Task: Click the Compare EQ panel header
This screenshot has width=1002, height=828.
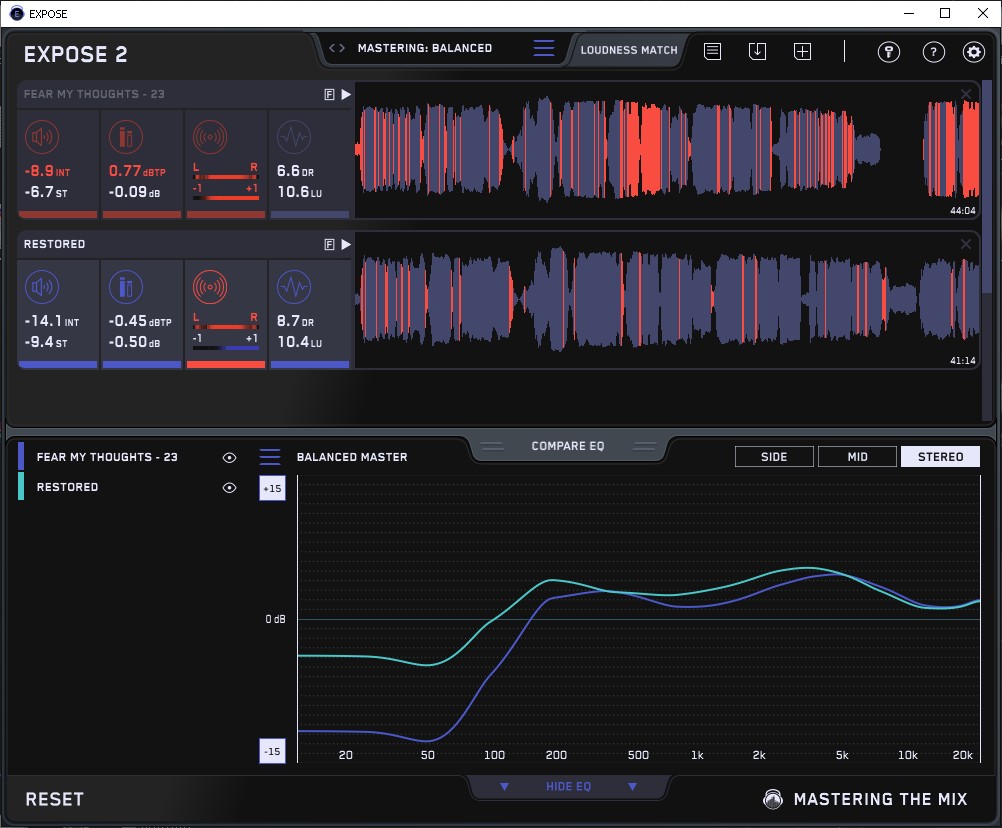Action: [568, 446]
